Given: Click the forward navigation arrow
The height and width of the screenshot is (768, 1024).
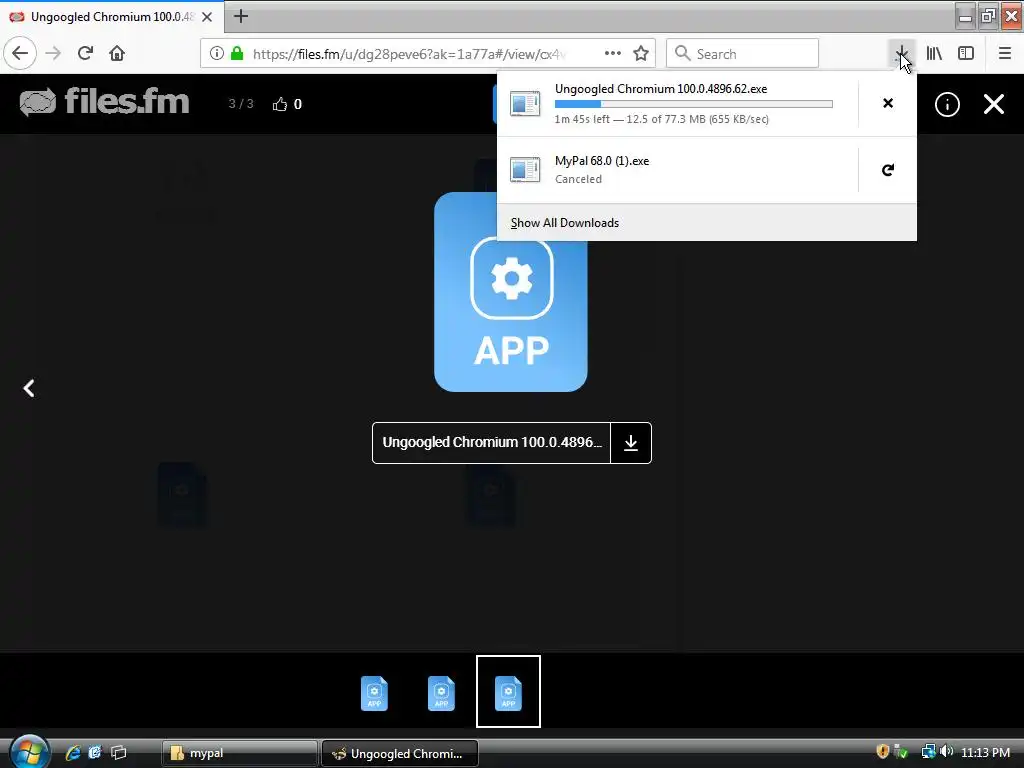Looking at the screenshot, I should pyautogui.click(x=53, y=54).
